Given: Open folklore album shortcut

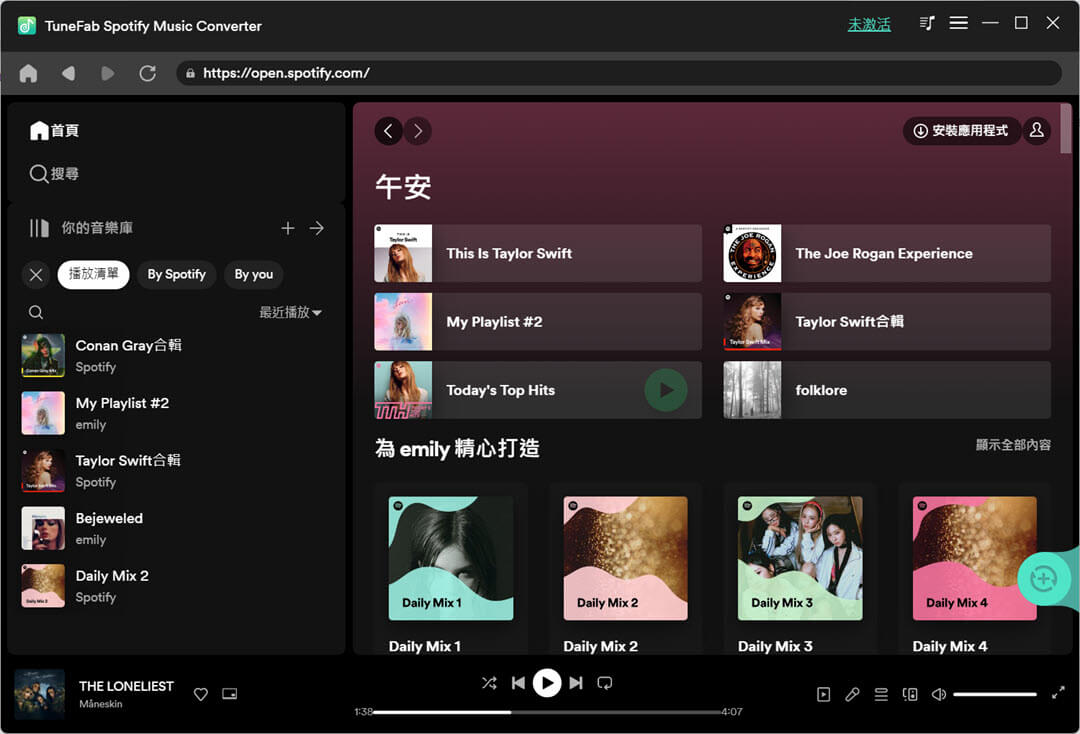Looking at the screenshot, I should [x=887, y=390].
